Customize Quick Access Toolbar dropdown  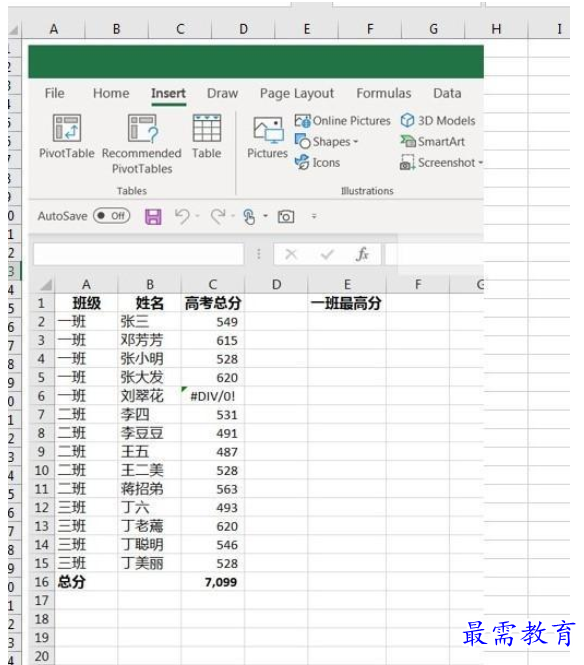pyautogui.click(x=314, y=216)
